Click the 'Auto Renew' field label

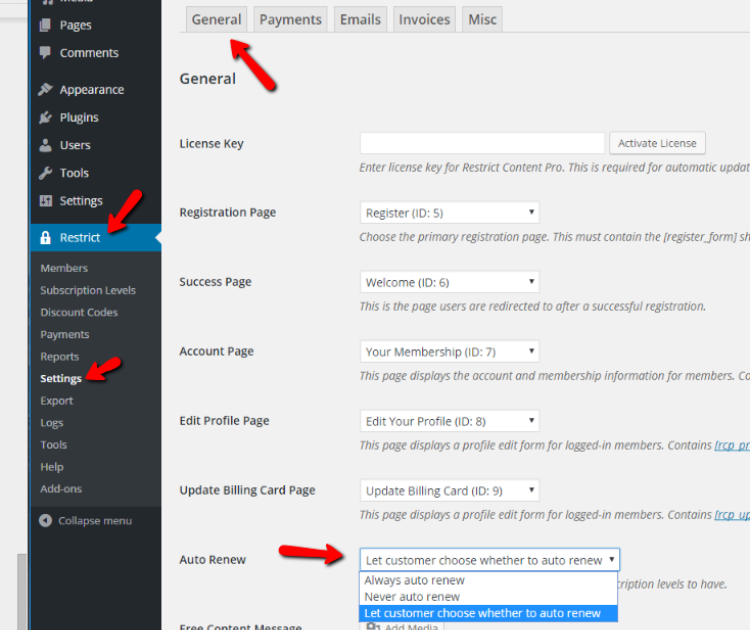(212, 560)
